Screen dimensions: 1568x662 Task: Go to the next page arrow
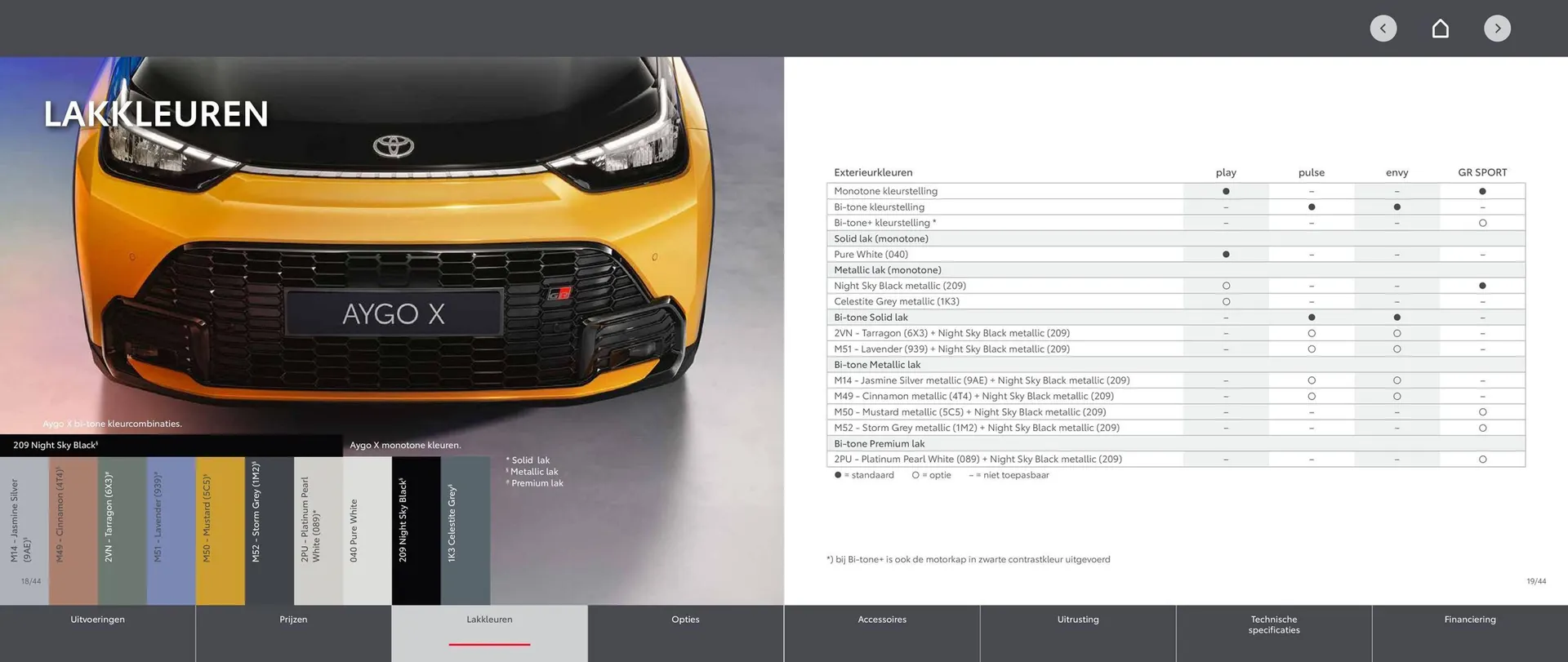(1497, 29)
